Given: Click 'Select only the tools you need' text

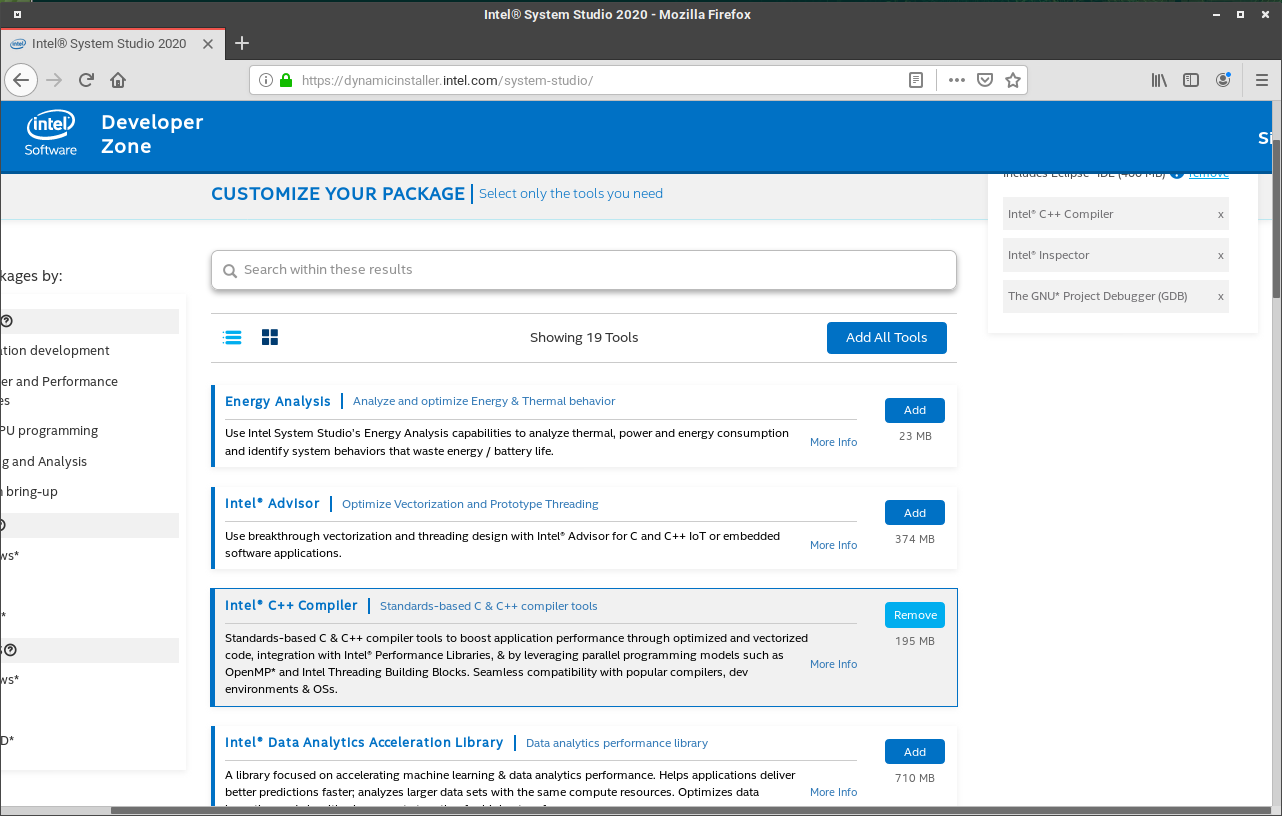Looking at the screenshot, I should click(x=571, y=194).
